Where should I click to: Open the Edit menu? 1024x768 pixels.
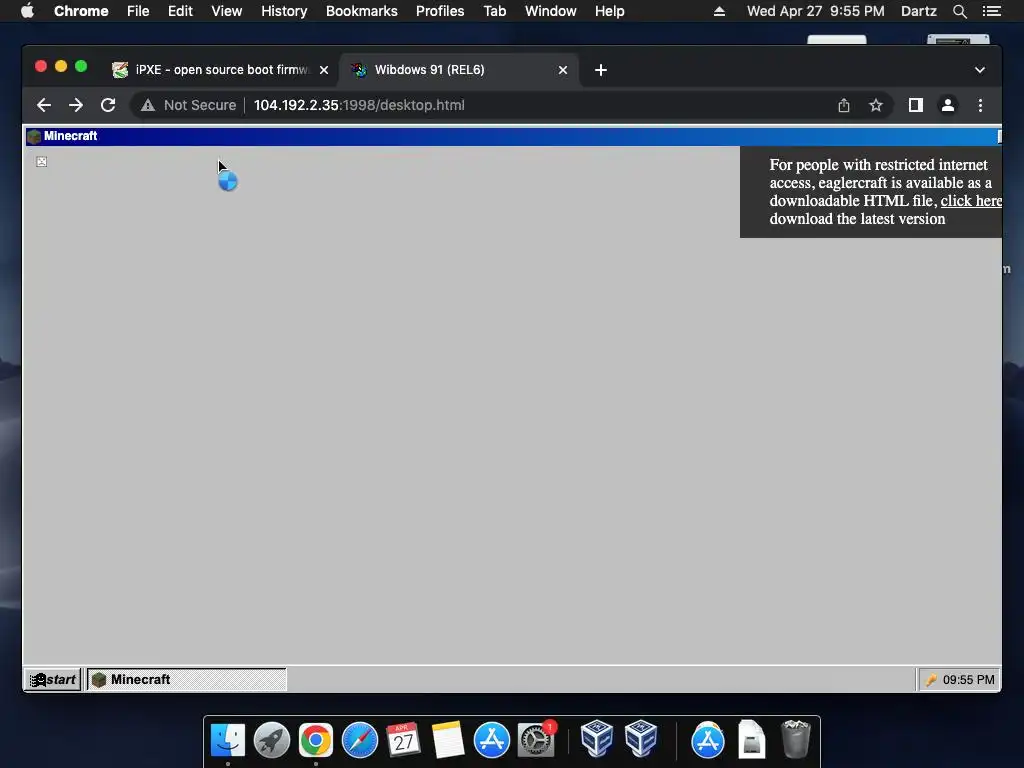[x=180, y=11]
